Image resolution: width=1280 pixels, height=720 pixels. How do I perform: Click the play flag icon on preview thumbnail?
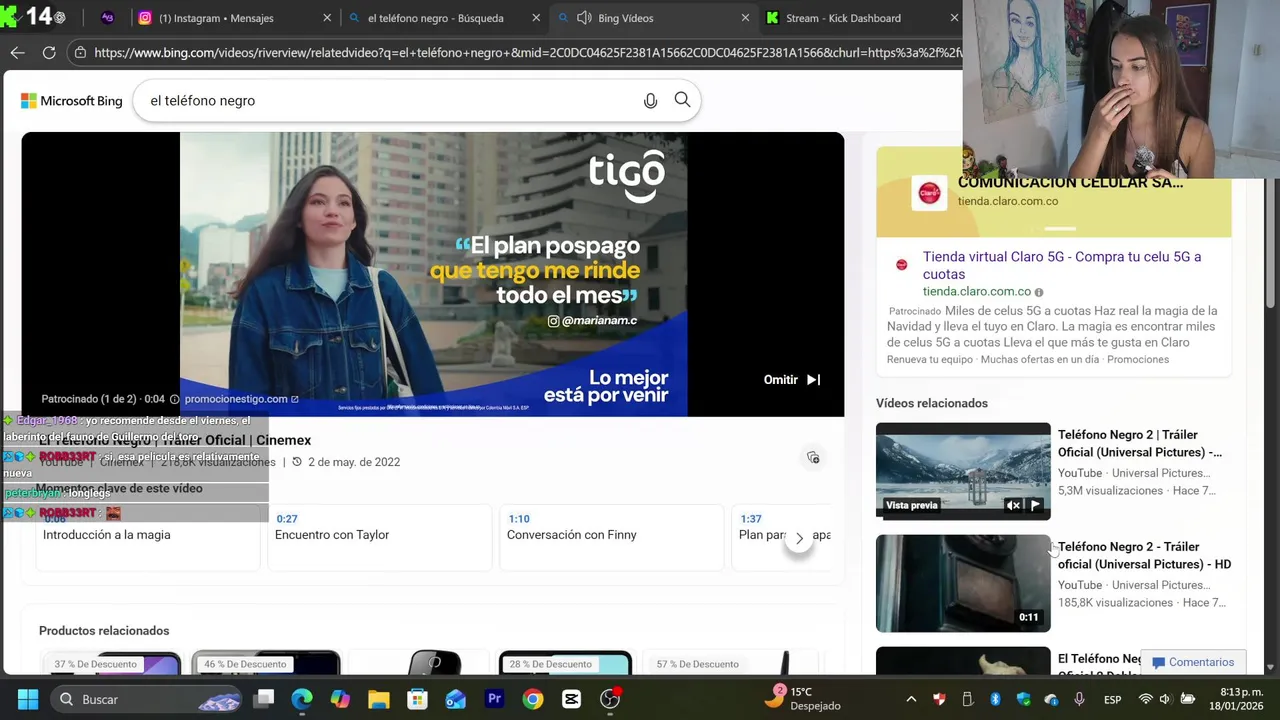[1035, 506]
